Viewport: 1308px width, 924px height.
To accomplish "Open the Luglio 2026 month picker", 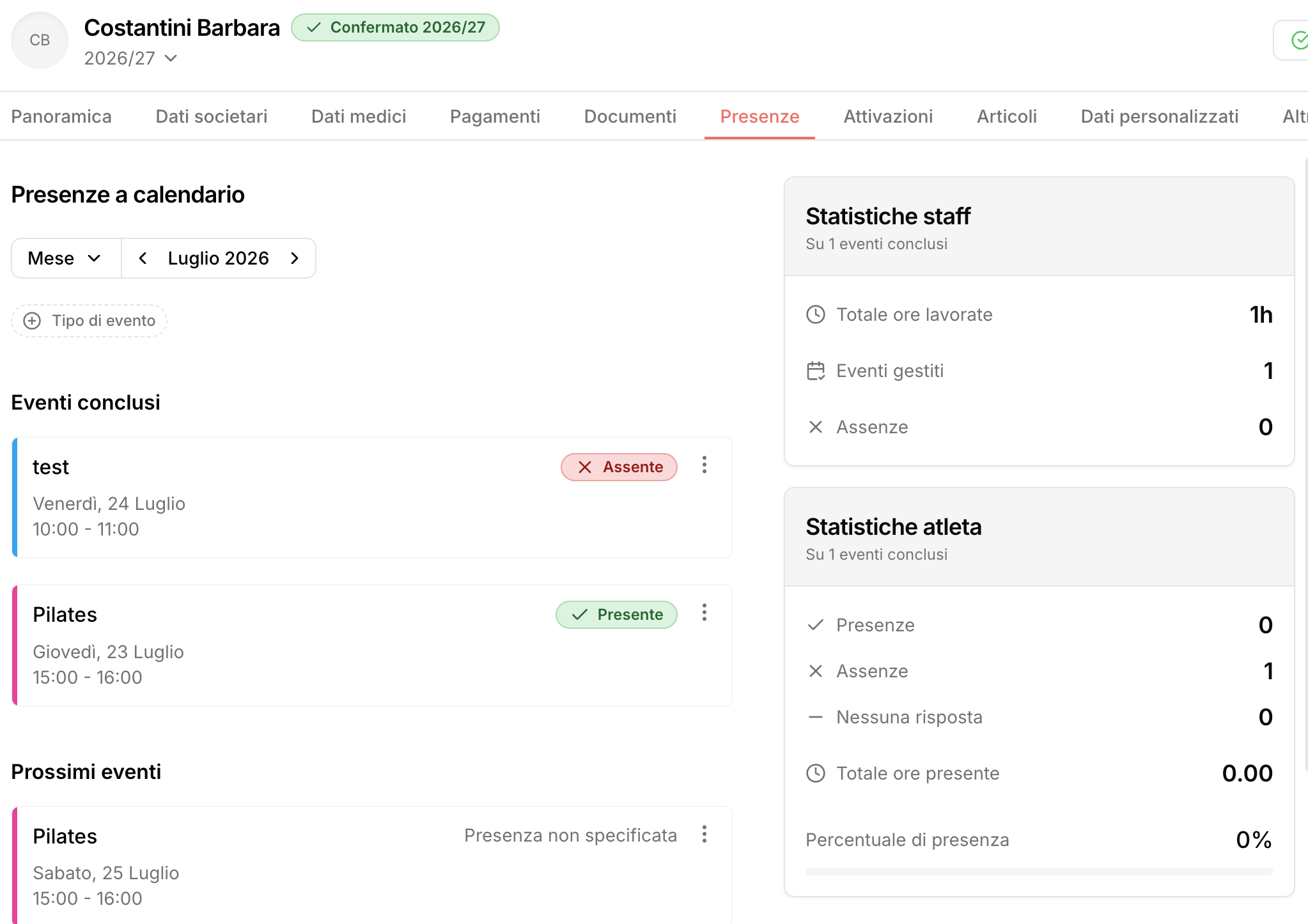I will [219, 258].
